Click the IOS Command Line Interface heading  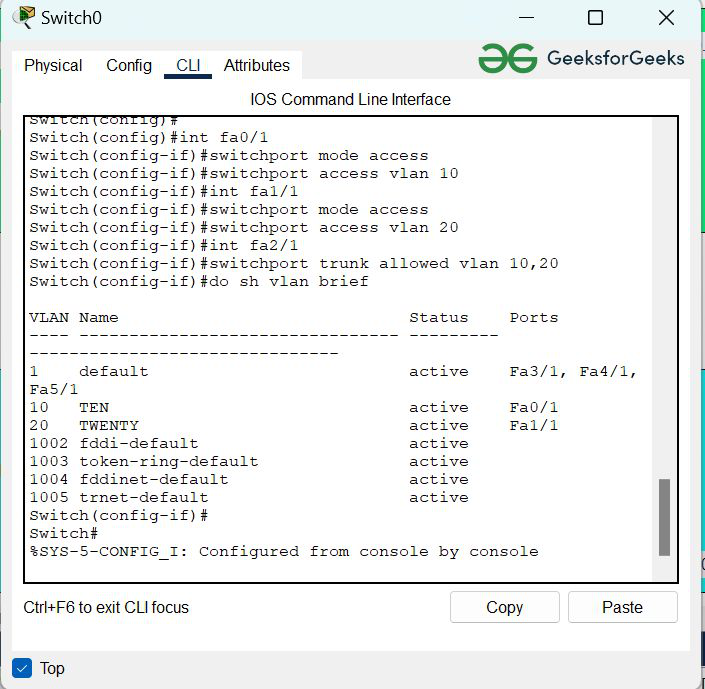pos(350,99)
